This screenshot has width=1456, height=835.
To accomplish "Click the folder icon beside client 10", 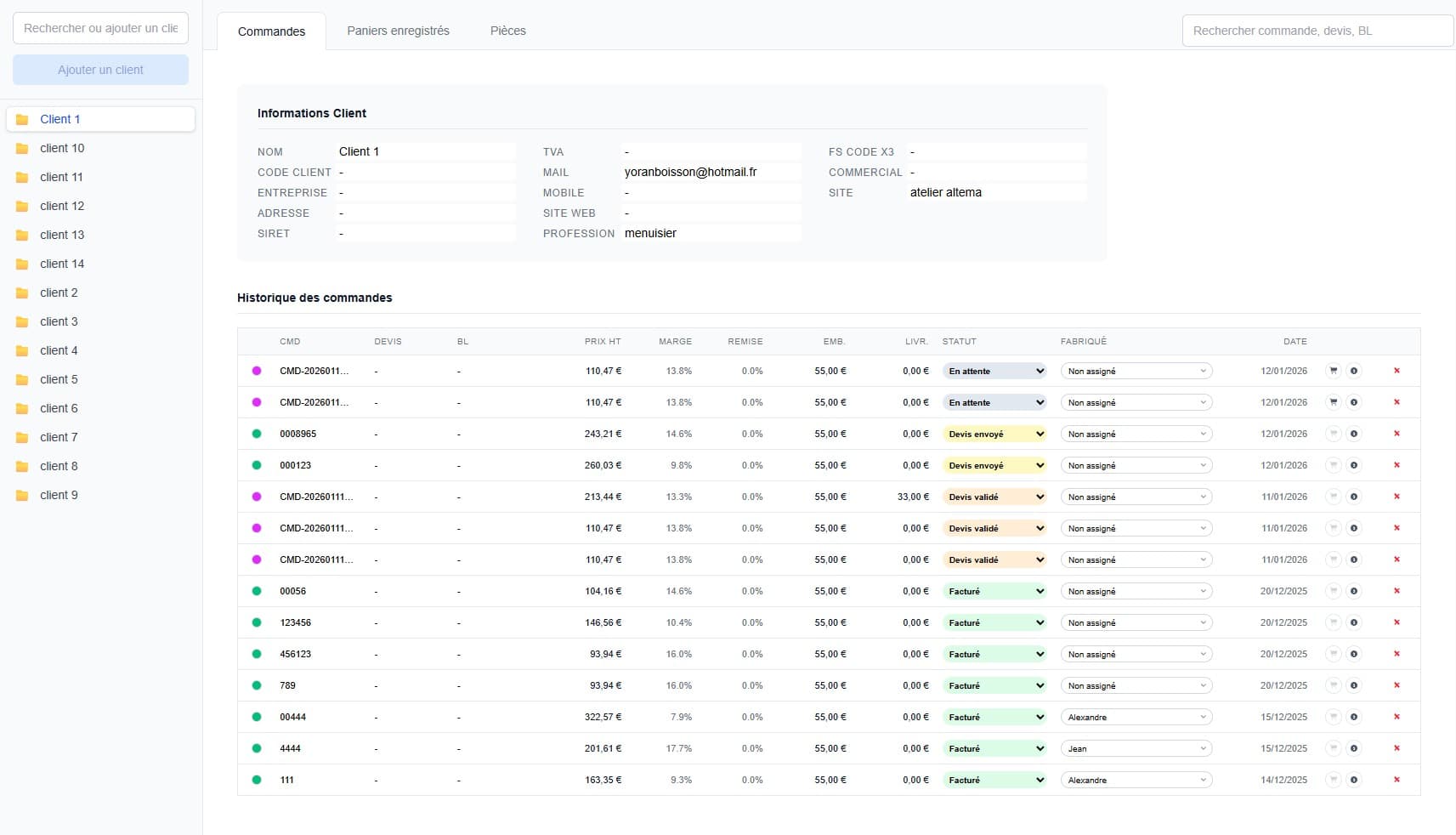I will tap(22, 148).
